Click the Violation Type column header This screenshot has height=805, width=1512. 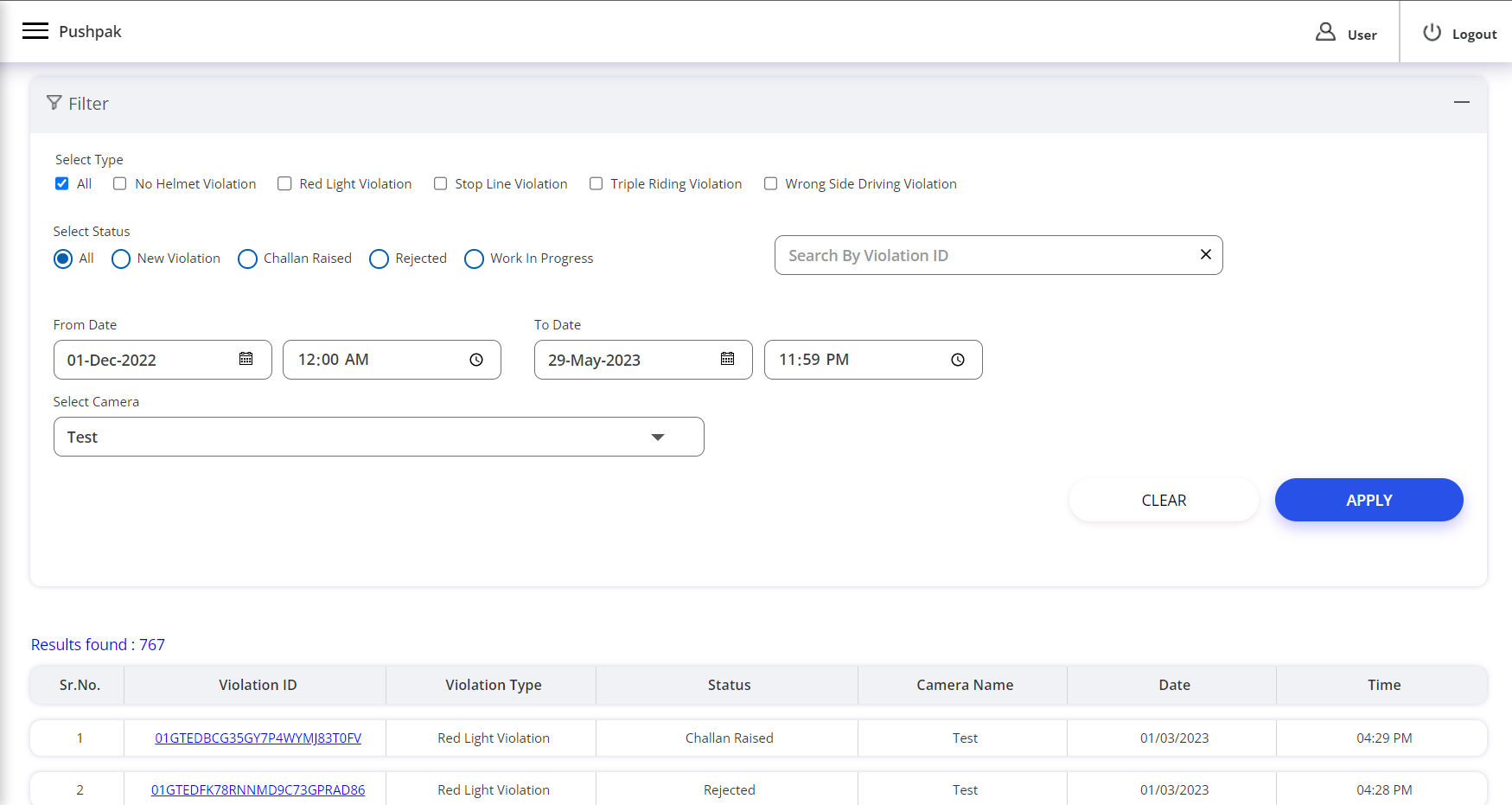point(493,685)
